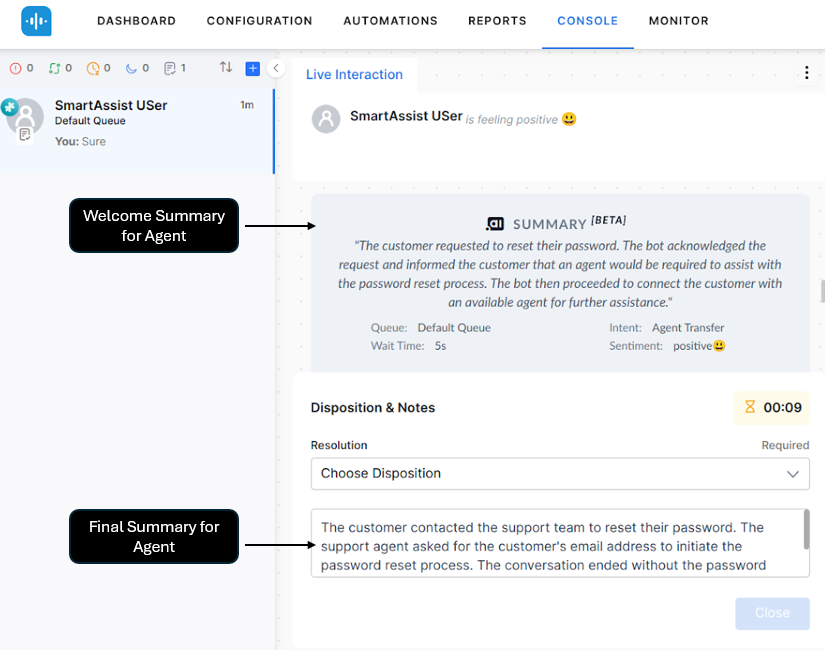
Task: Select the SmartAssist USer conversation item
Action: click(136, 122)
